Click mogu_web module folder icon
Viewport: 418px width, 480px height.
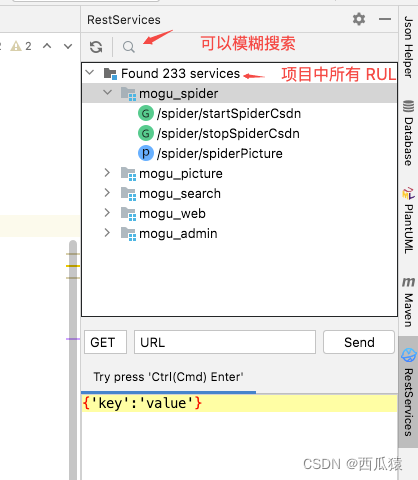[x=128, y=214]
